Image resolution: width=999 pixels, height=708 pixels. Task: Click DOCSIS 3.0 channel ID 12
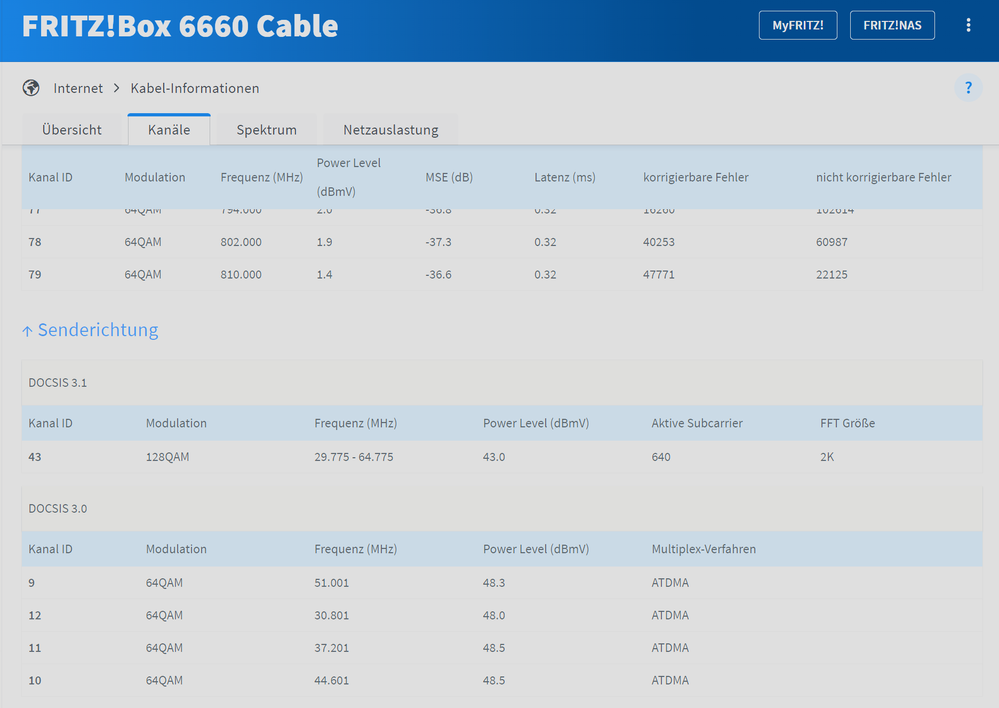(35, 616)
